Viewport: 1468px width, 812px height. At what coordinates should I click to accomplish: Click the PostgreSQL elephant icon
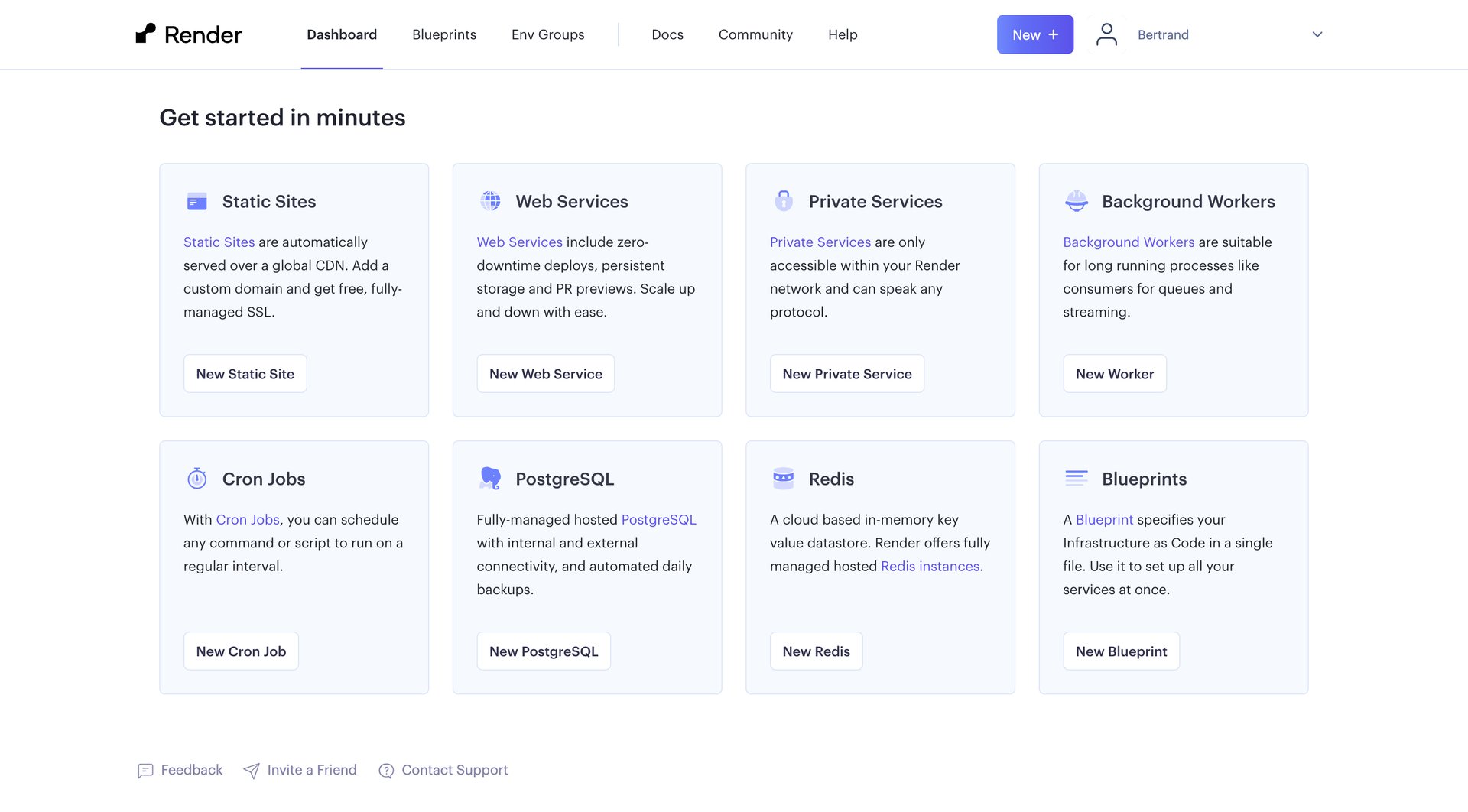tap(490, 479)
